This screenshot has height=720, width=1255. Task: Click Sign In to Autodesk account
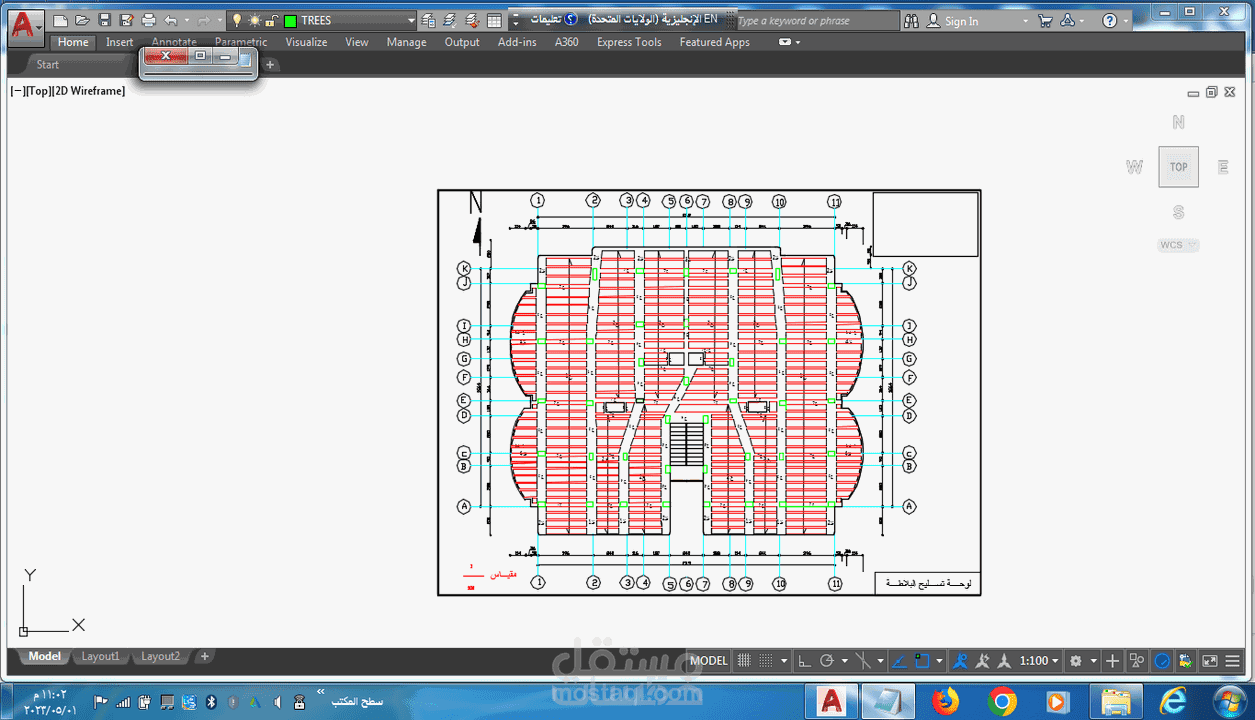[x=953, y=21]
